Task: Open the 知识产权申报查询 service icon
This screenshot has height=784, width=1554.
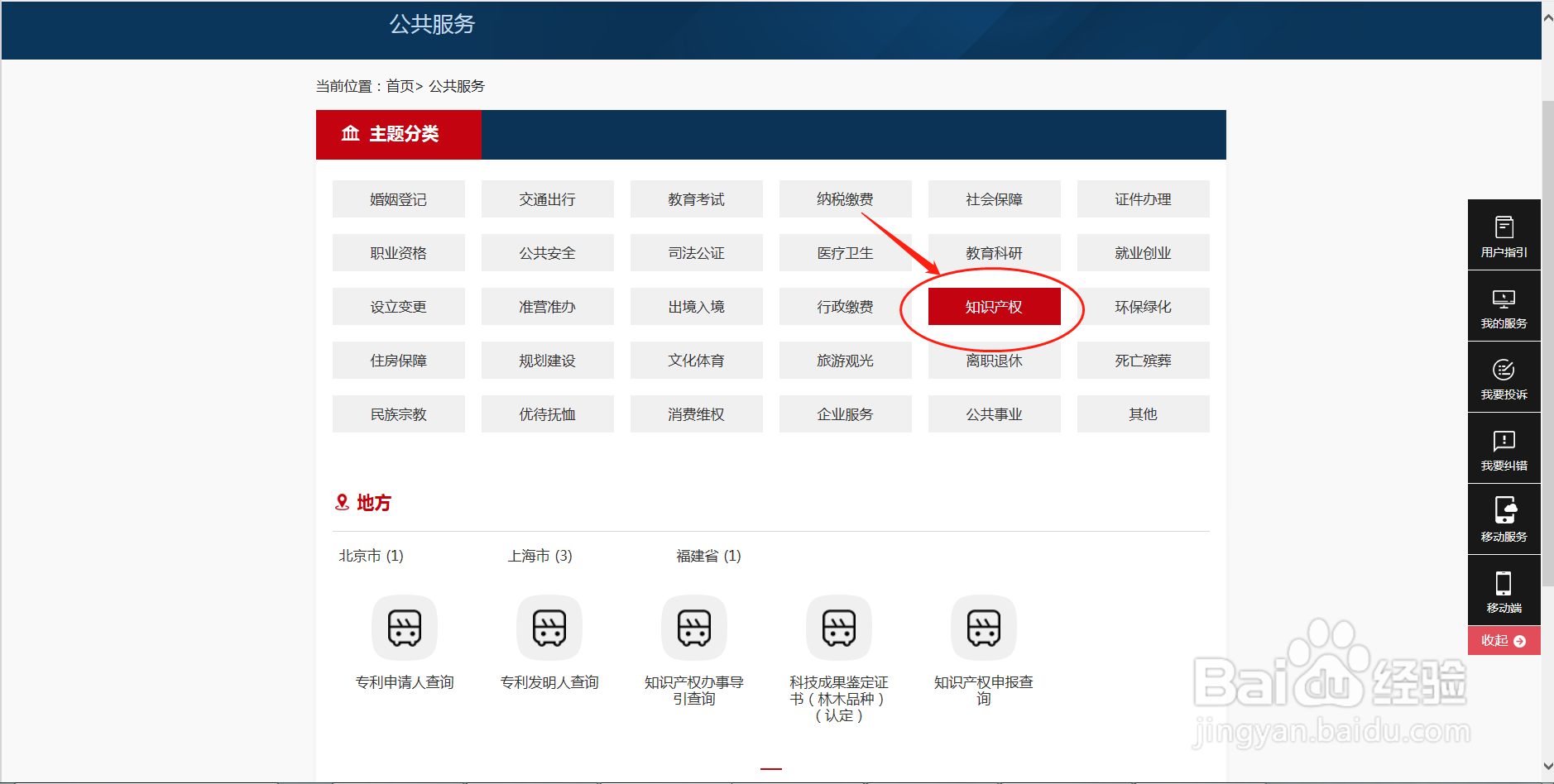Action: click(984, 629)
